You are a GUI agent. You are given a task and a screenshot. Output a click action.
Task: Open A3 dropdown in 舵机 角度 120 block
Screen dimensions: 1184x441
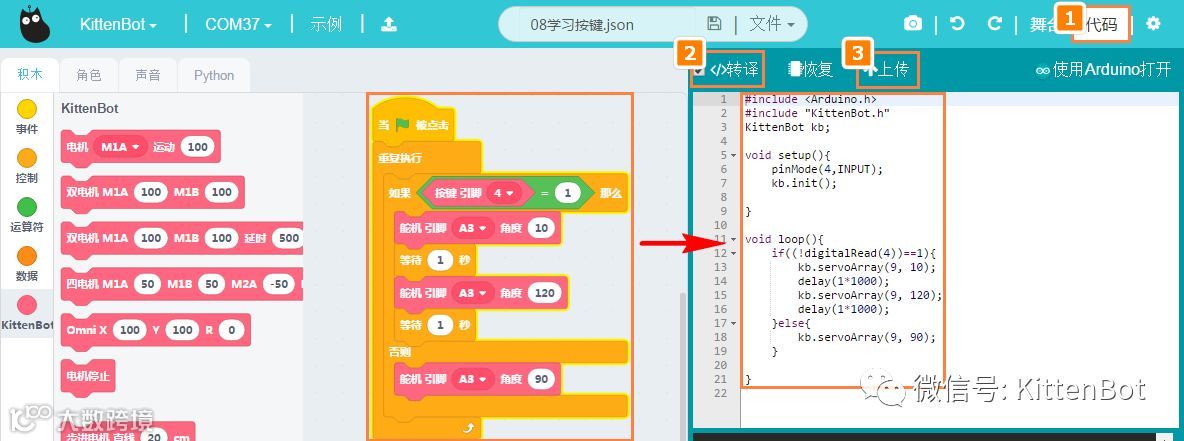point(473,293)
